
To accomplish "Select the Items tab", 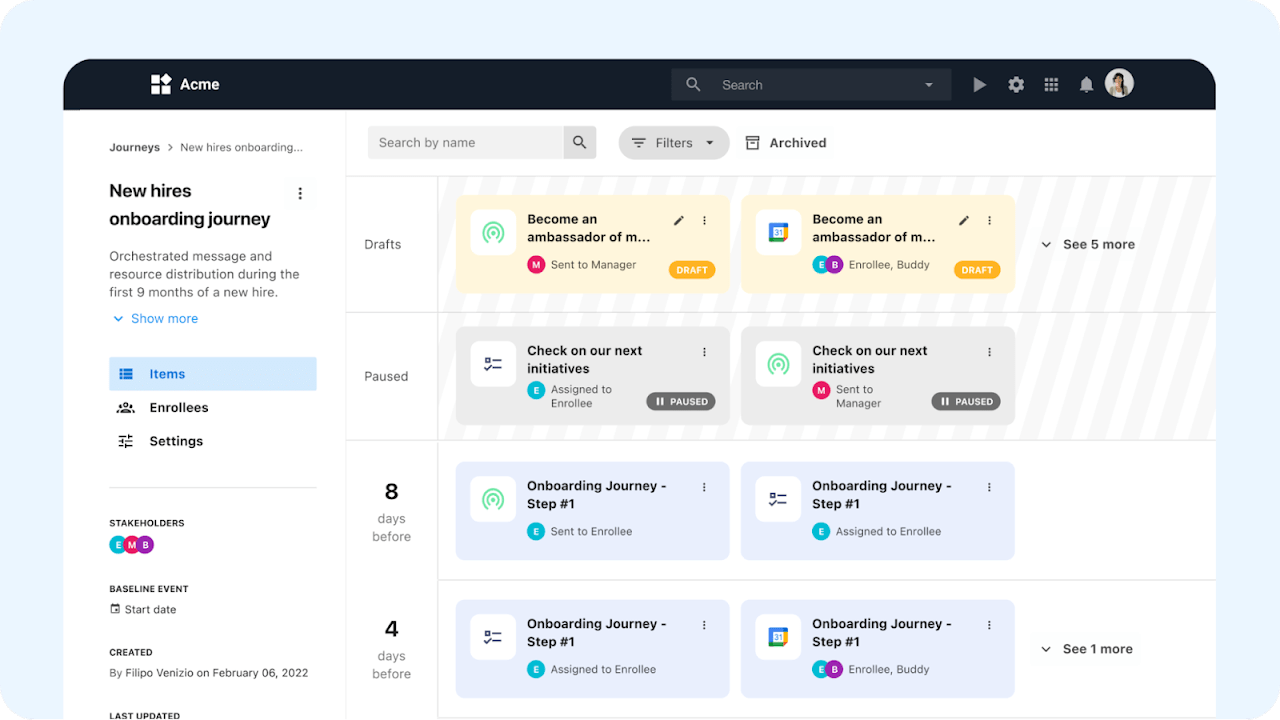I will [x=213, y=374].
